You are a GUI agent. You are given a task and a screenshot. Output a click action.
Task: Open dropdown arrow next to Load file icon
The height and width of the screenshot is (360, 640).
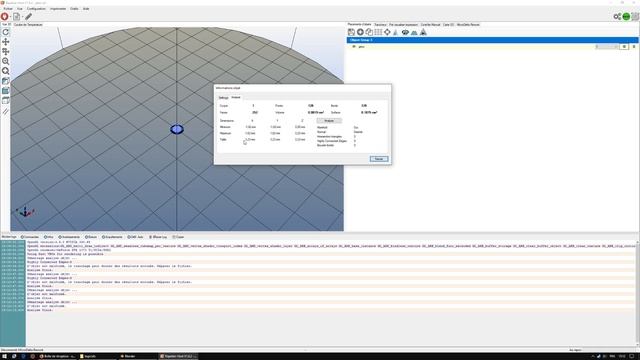click(22, 17)
